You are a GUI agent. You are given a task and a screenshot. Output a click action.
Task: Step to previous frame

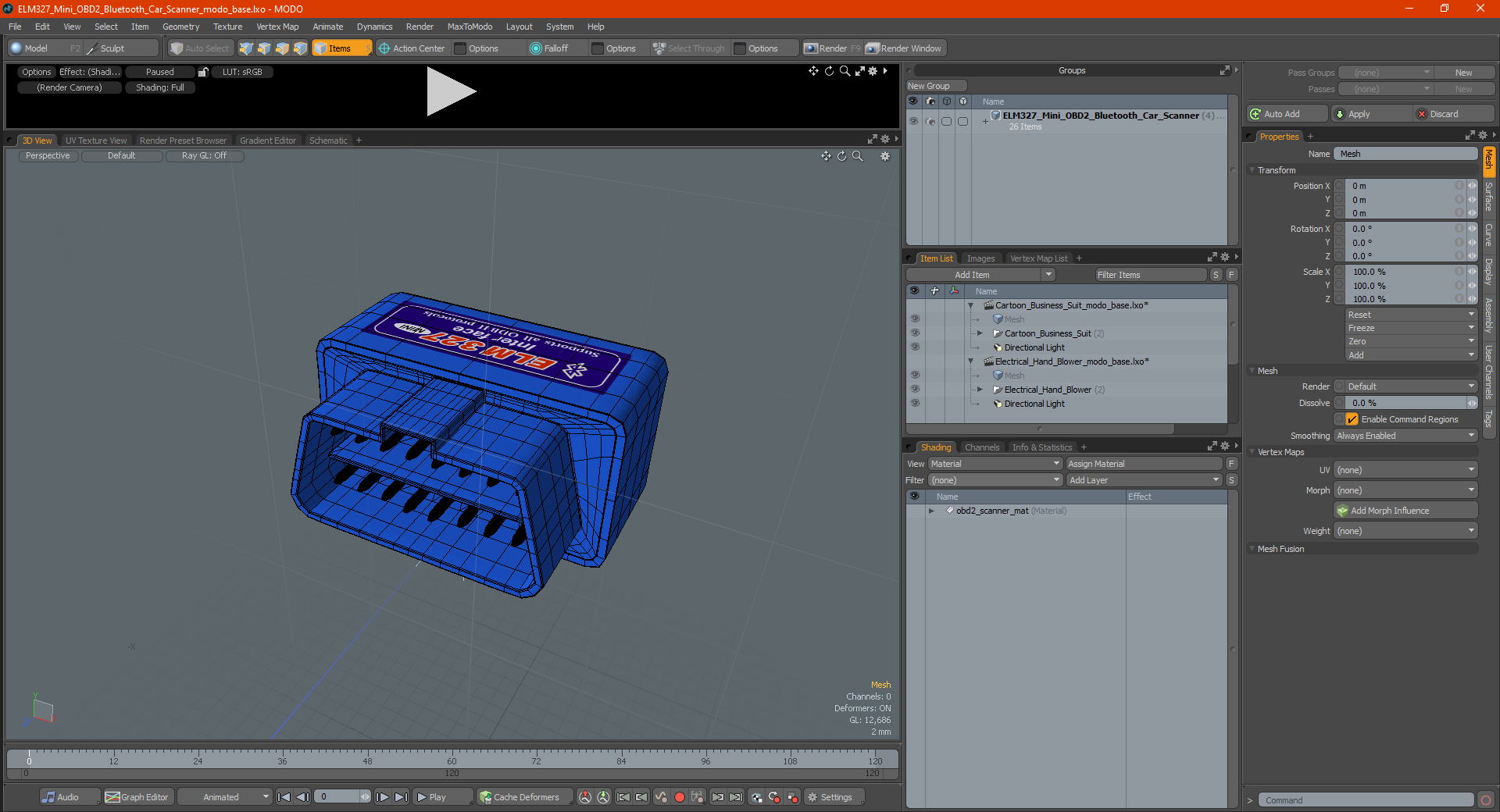tap(303, 797)
